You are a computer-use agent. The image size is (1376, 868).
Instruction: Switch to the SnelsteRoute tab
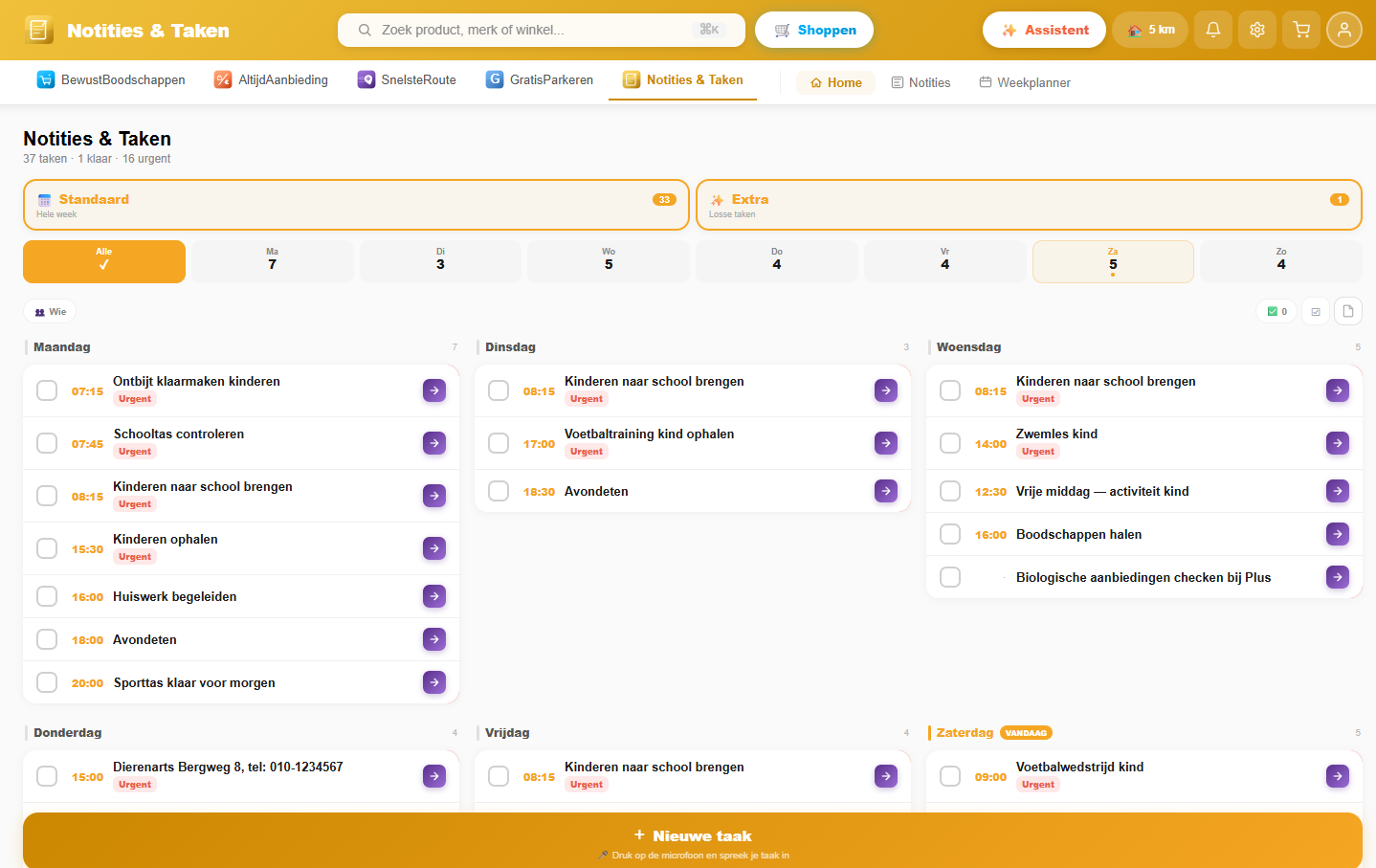407,80
